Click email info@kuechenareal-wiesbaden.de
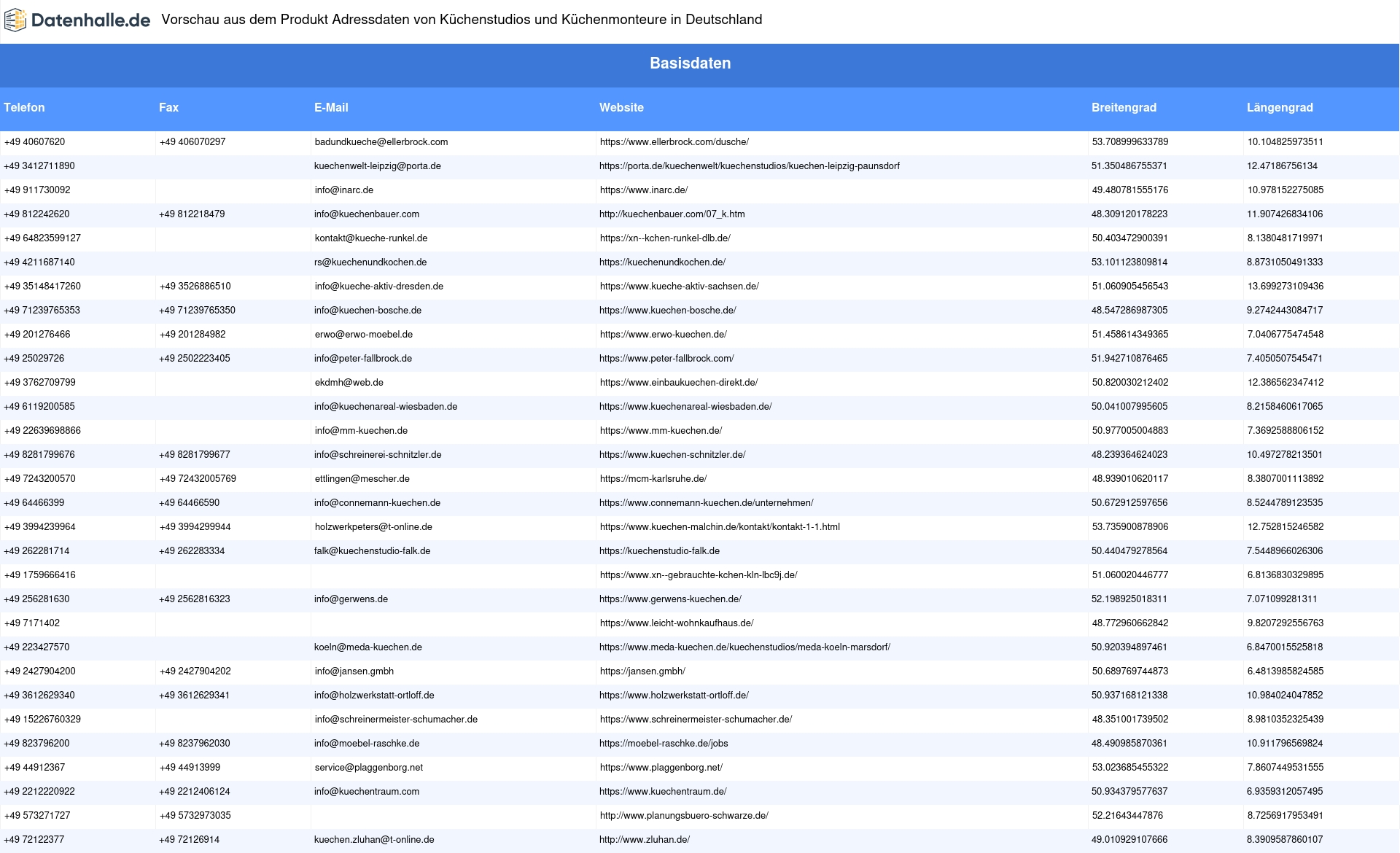 pos(386,407)
